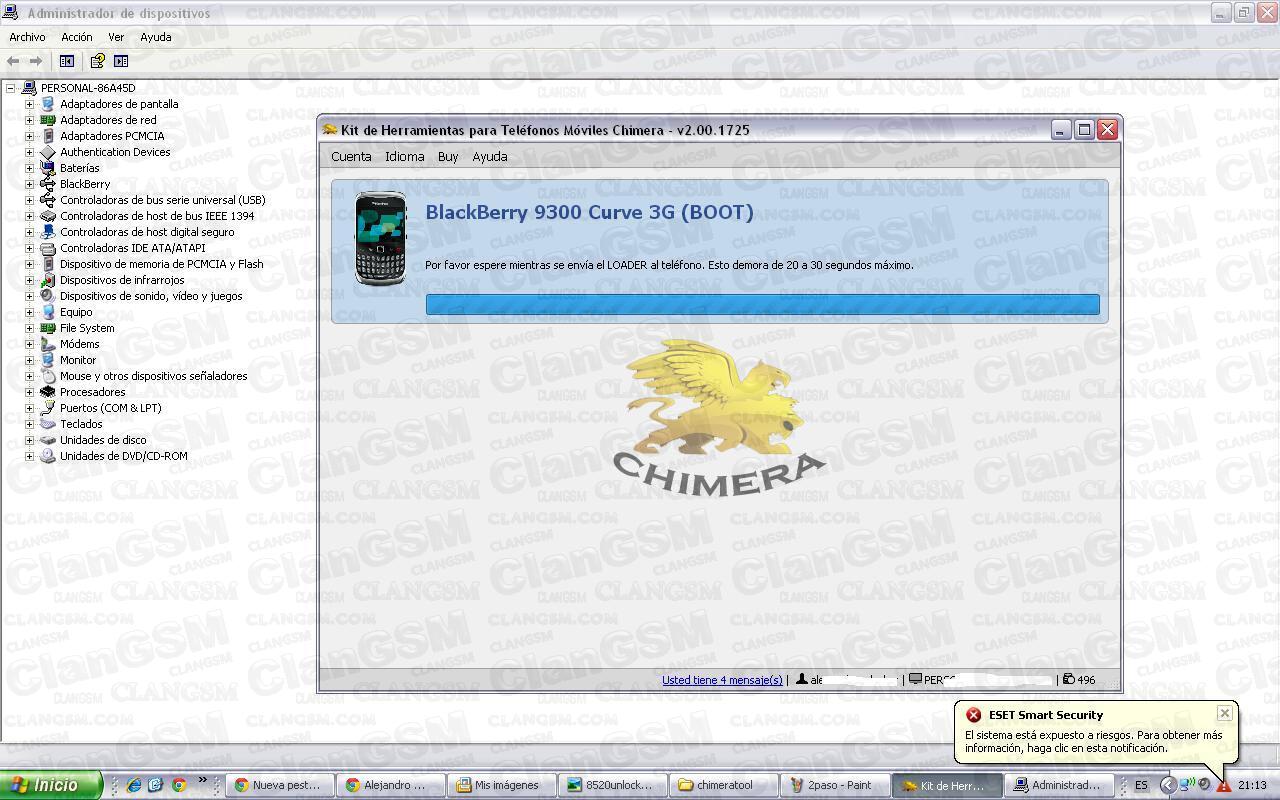Select the Monitor device icon
Screen dimensions: 1280x800
tap(47, 360)
